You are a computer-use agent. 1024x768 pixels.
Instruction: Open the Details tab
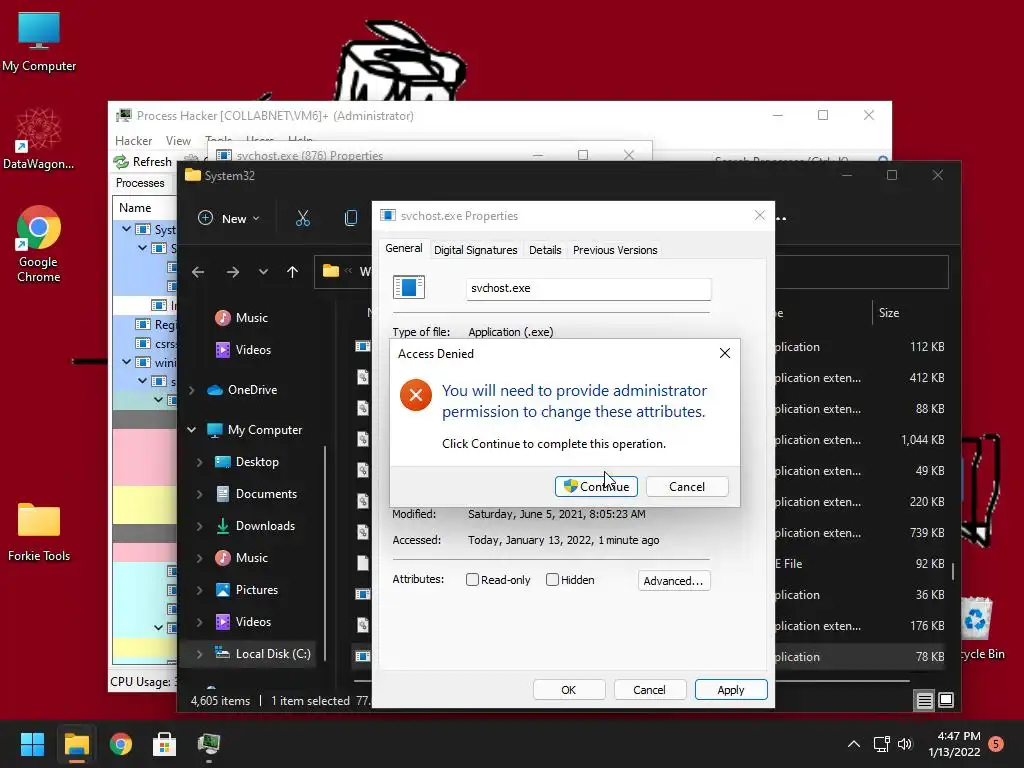tap(545, 250)
